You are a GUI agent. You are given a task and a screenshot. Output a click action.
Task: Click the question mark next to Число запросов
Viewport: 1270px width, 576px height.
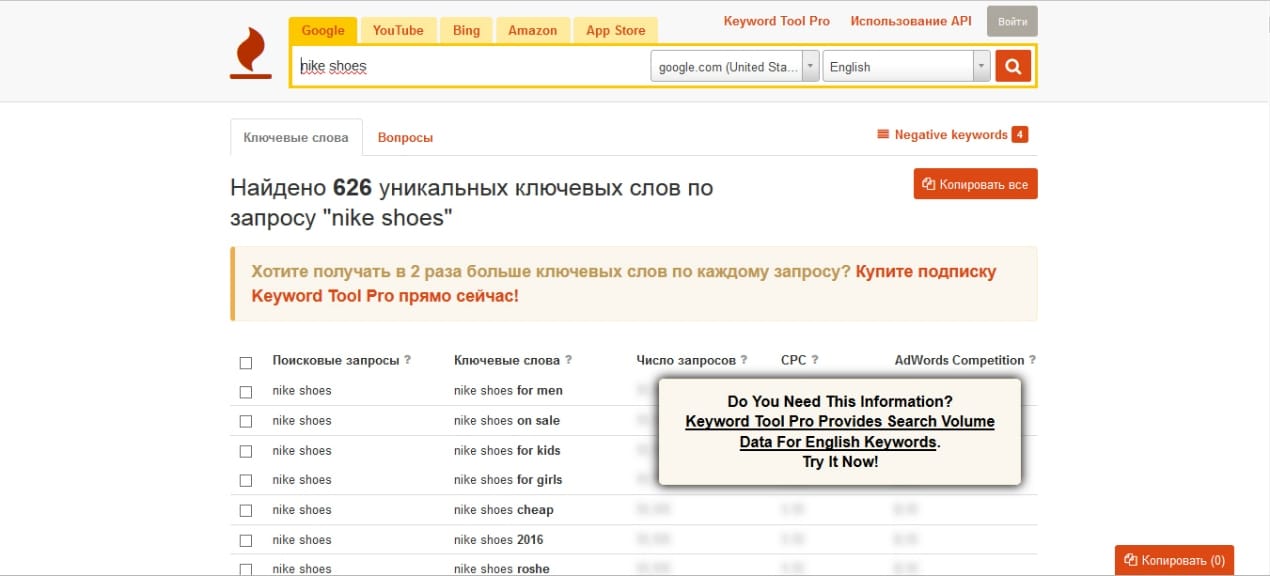point(744,360)
